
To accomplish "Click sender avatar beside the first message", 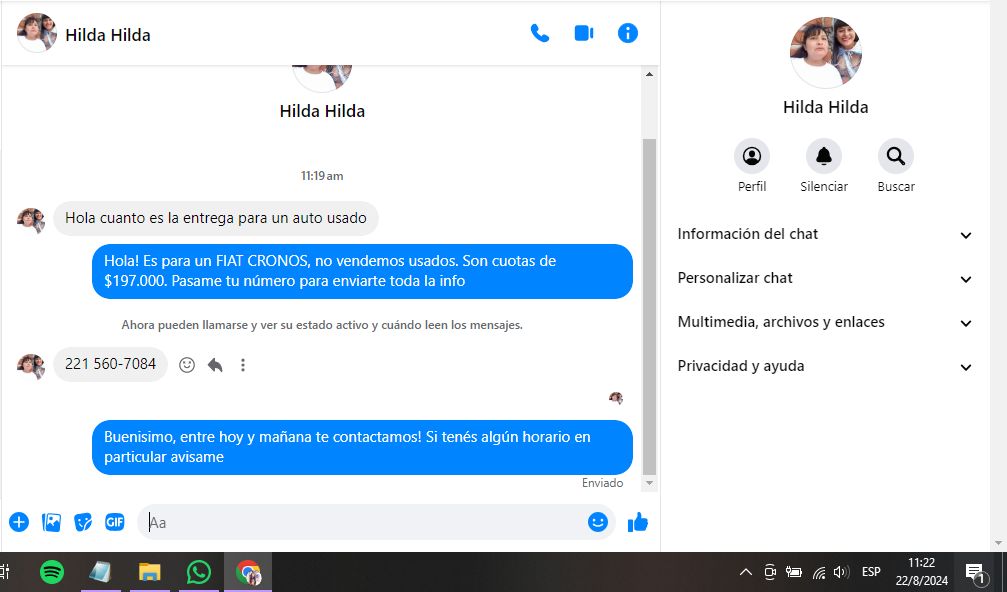I will [x=31, y=220].
